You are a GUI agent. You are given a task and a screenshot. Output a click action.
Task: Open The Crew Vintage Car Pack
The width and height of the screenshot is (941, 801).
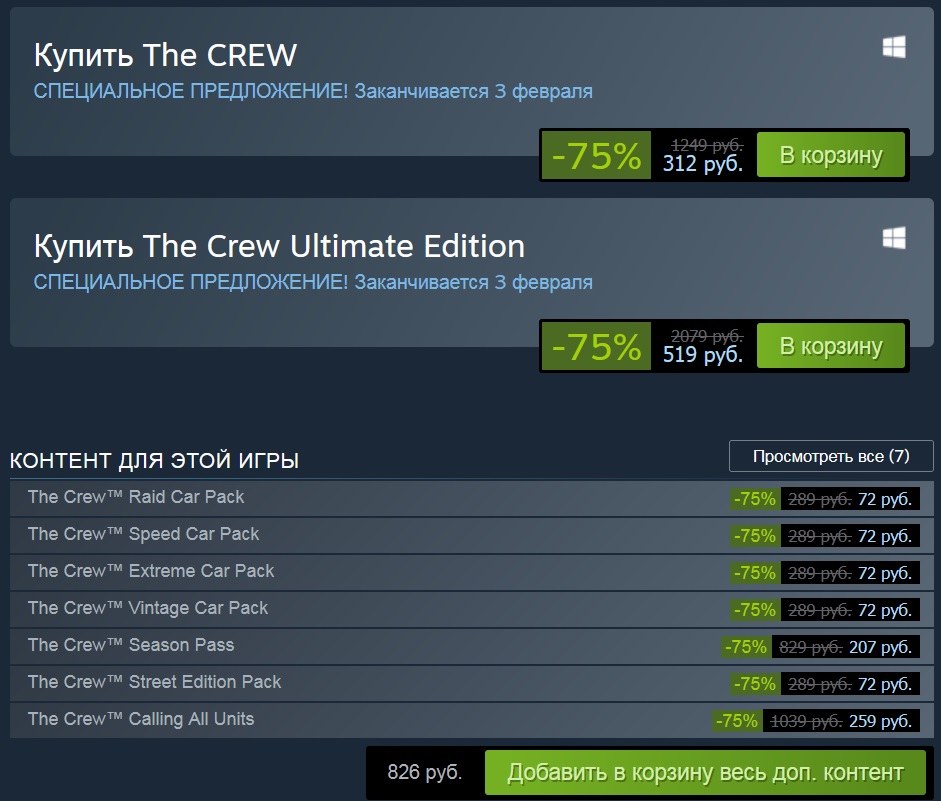[x=148, y=608]
